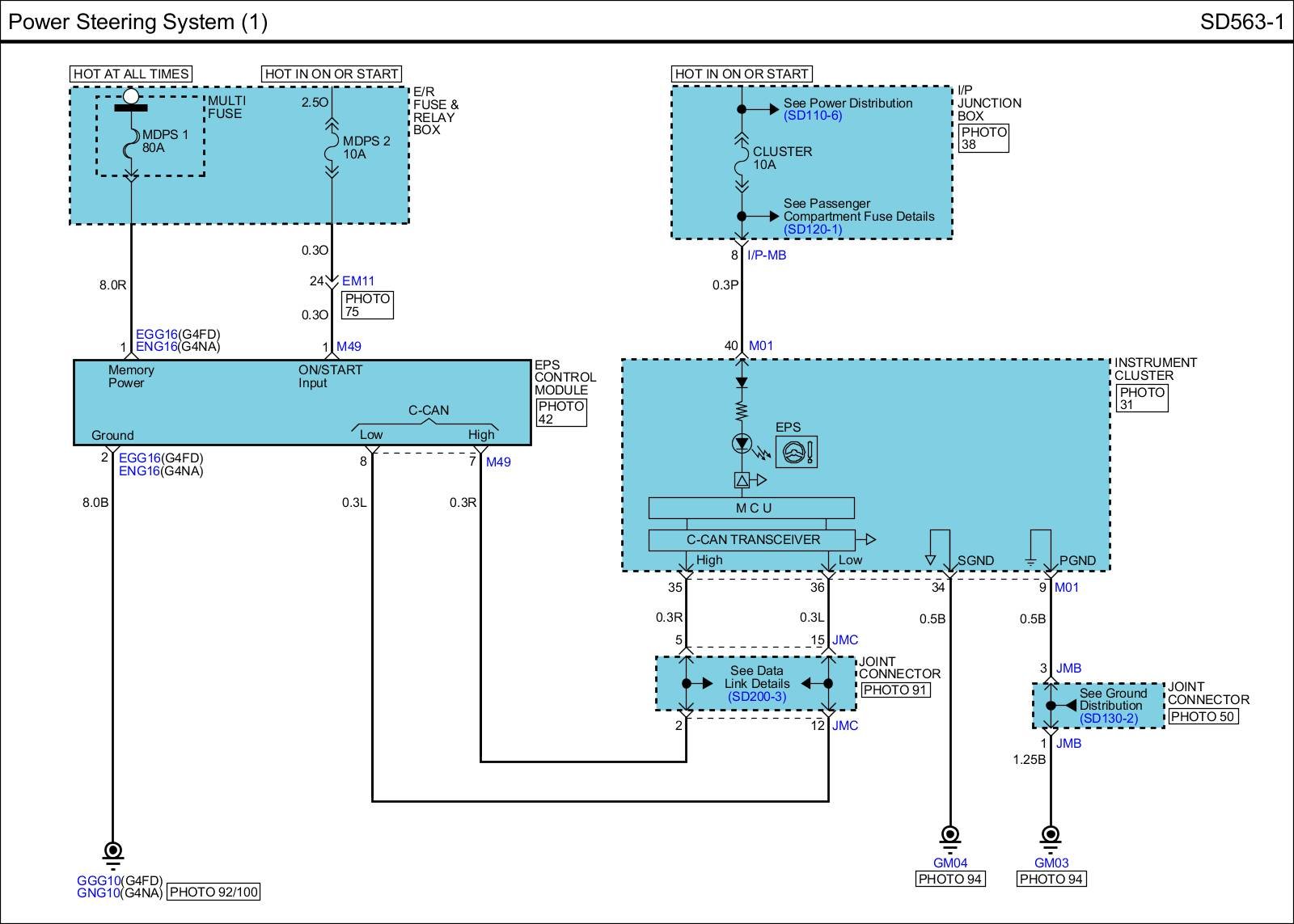Click the ground symbol above GM03

1051,835
